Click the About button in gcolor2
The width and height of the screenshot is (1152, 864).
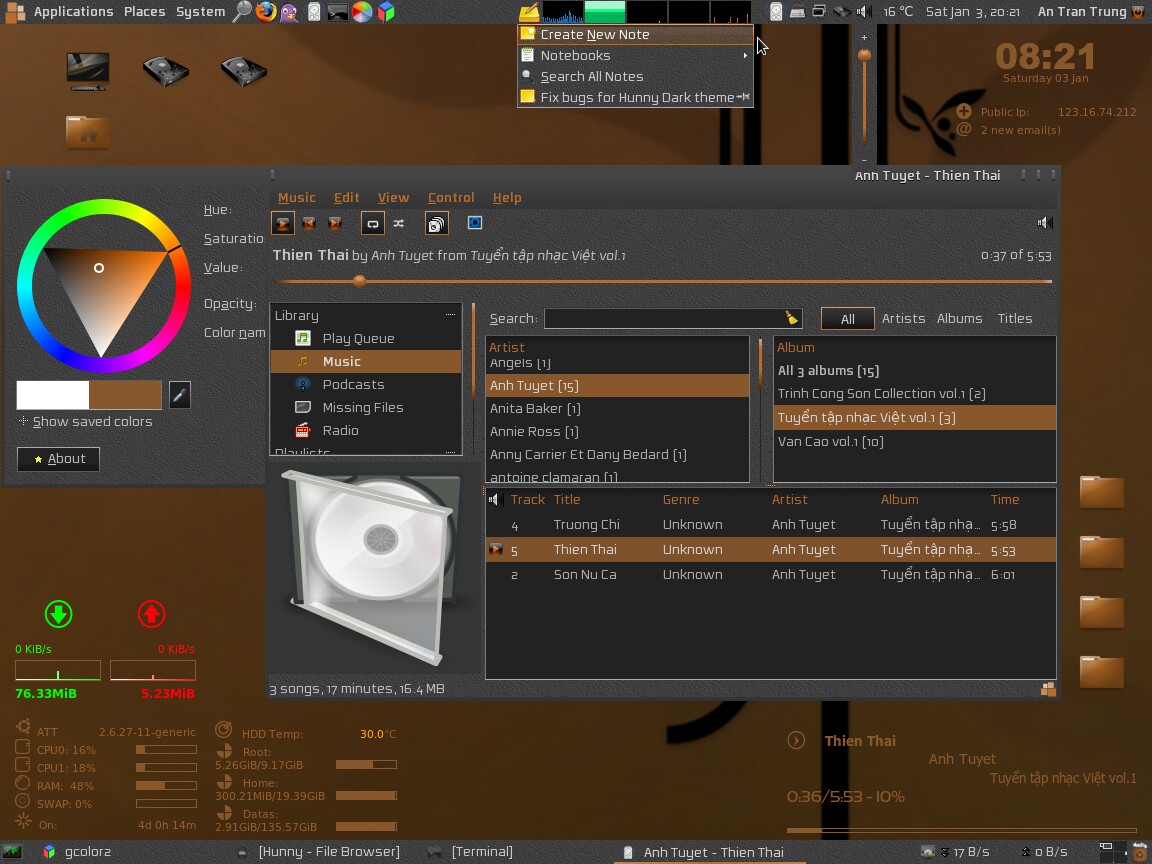coord(59,458)
